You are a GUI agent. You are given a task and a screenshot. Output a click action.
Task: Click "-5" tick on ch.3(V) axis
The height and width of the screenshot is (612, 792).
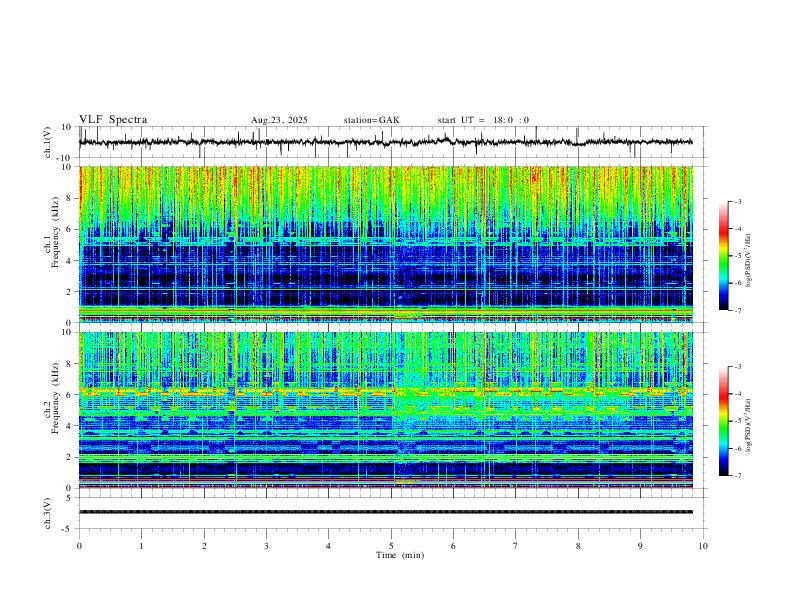(x=68, y=529)
